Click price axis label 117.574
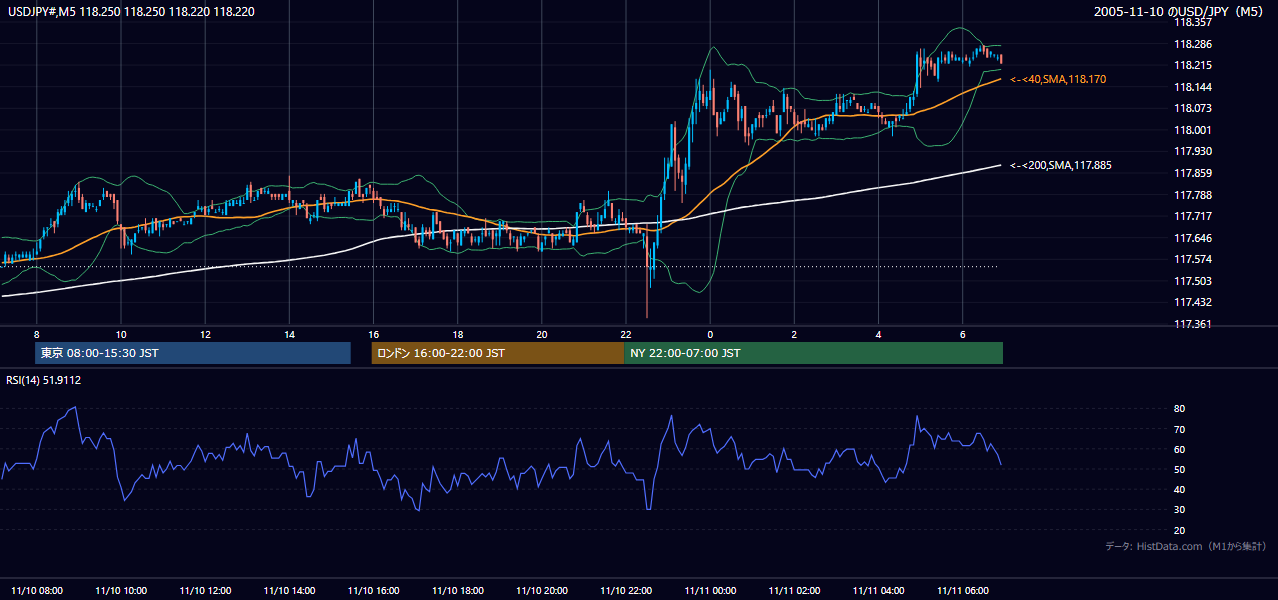This screenshot has width=1278, height=600. coord(1192,259)
